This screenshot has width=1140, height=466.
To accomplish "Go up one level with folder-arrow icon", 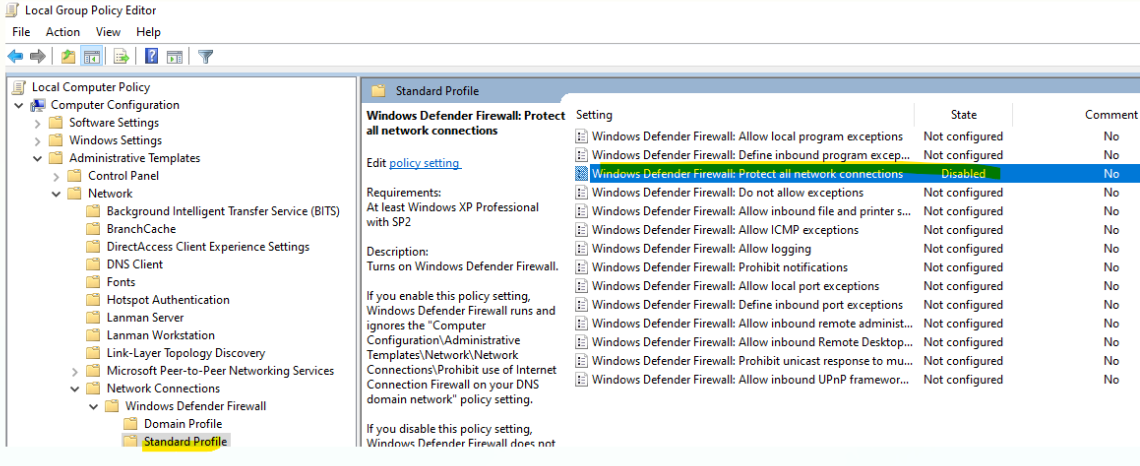I will pyautogui.click(x=68, y=56).
